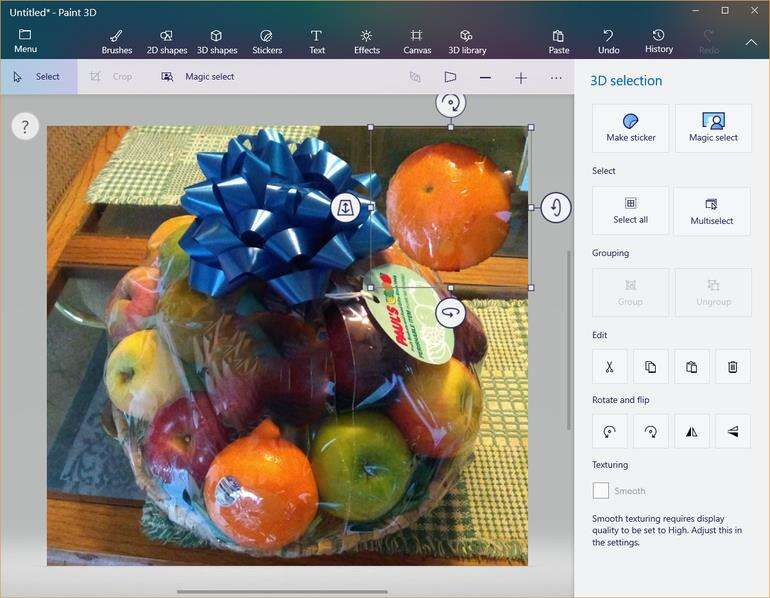Viewport: 770px width, 598px height.
Task: Zoom in with the plus button
Action: (521, 78)
